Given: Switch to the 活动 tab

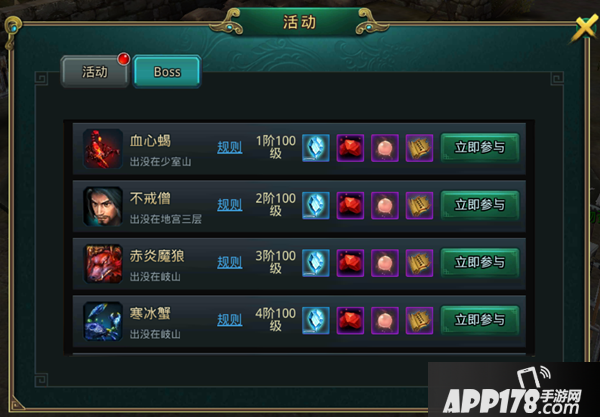Looking at the screenshot, I should coord(95,72).
